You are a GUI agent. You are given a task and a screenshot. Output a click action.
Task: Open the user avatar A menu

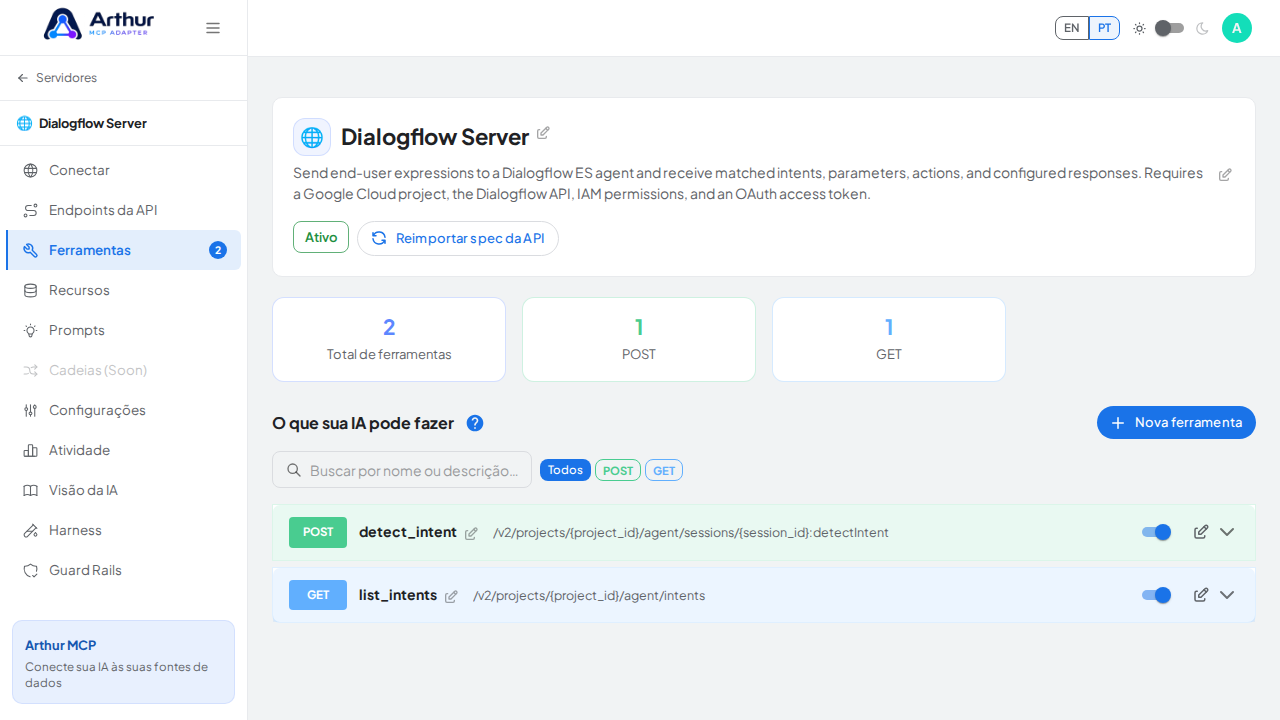pos(1237,28)
